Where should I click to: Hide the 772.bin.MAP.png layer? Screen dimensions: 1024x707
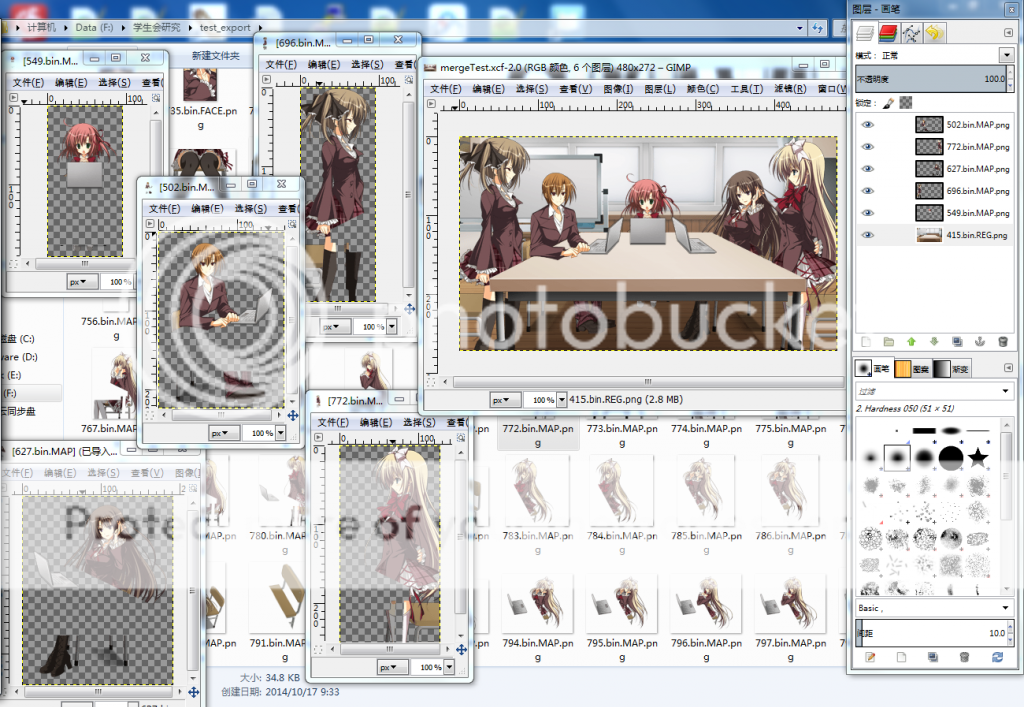[x=867, y=147]
